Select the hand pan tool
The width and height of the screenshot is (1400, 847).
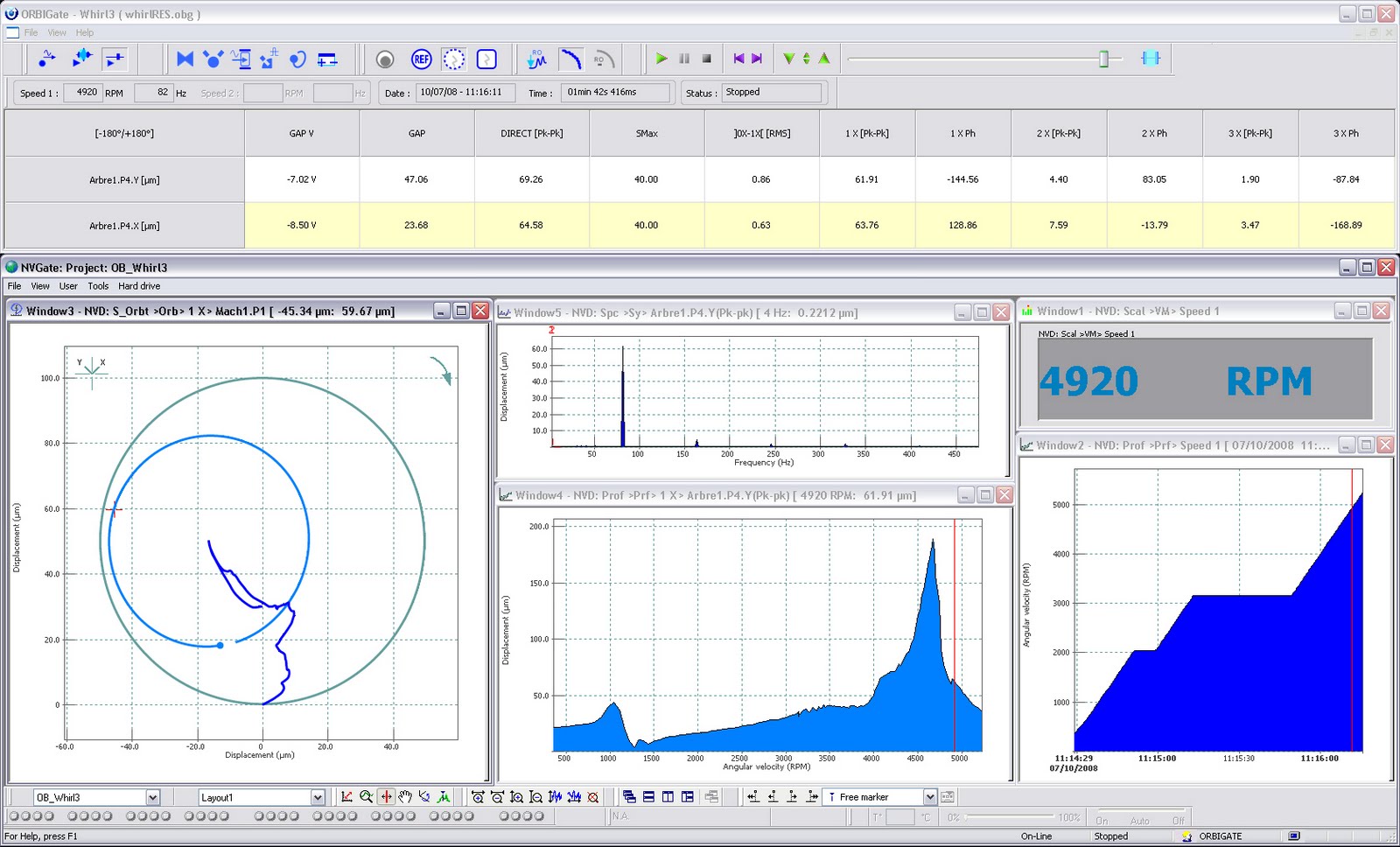point(405,797)
